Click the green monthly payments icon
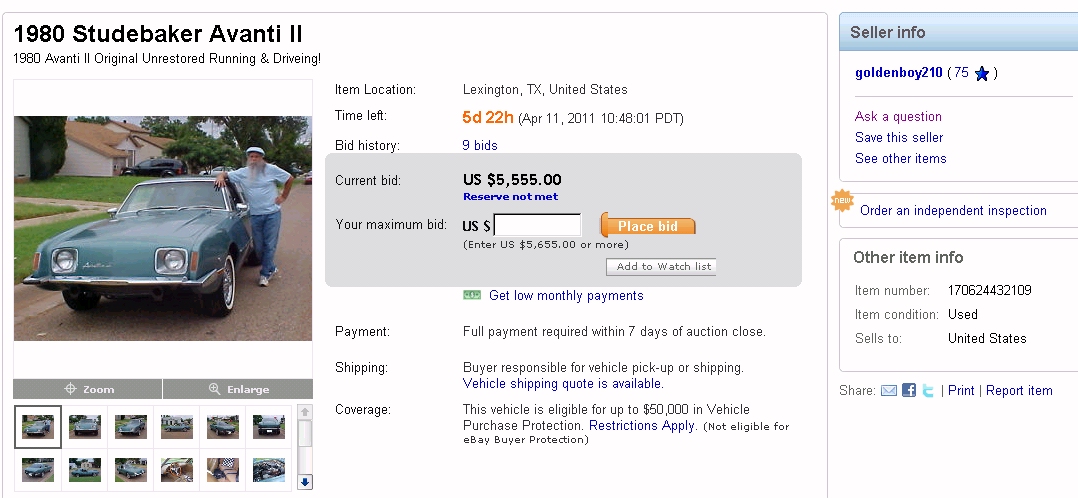This screenshot has width=1078, height=498. pyautogui.click(x=472, y=295)
